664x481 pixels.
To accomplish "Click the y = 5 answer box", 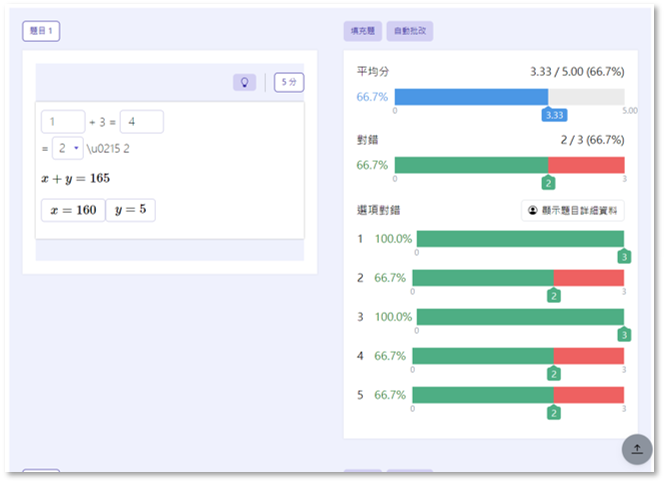I will tap(131, 210).
